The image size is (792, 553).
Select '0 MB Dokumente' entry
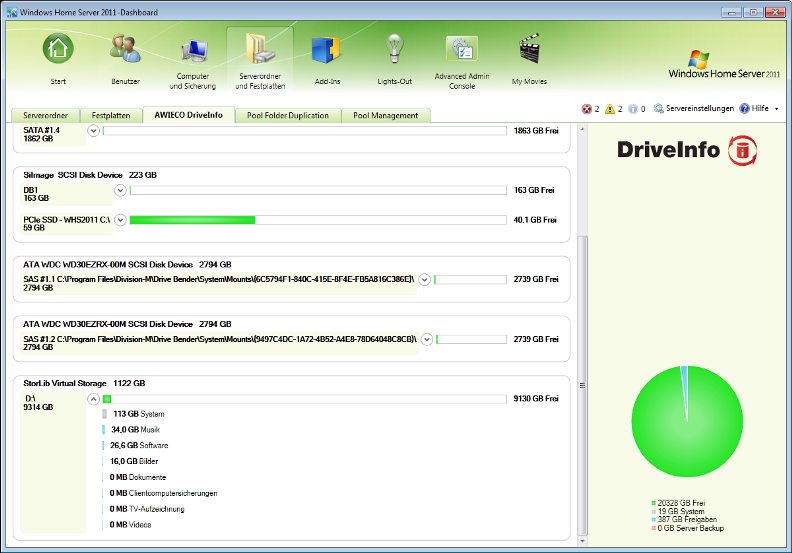coord(134,477)
